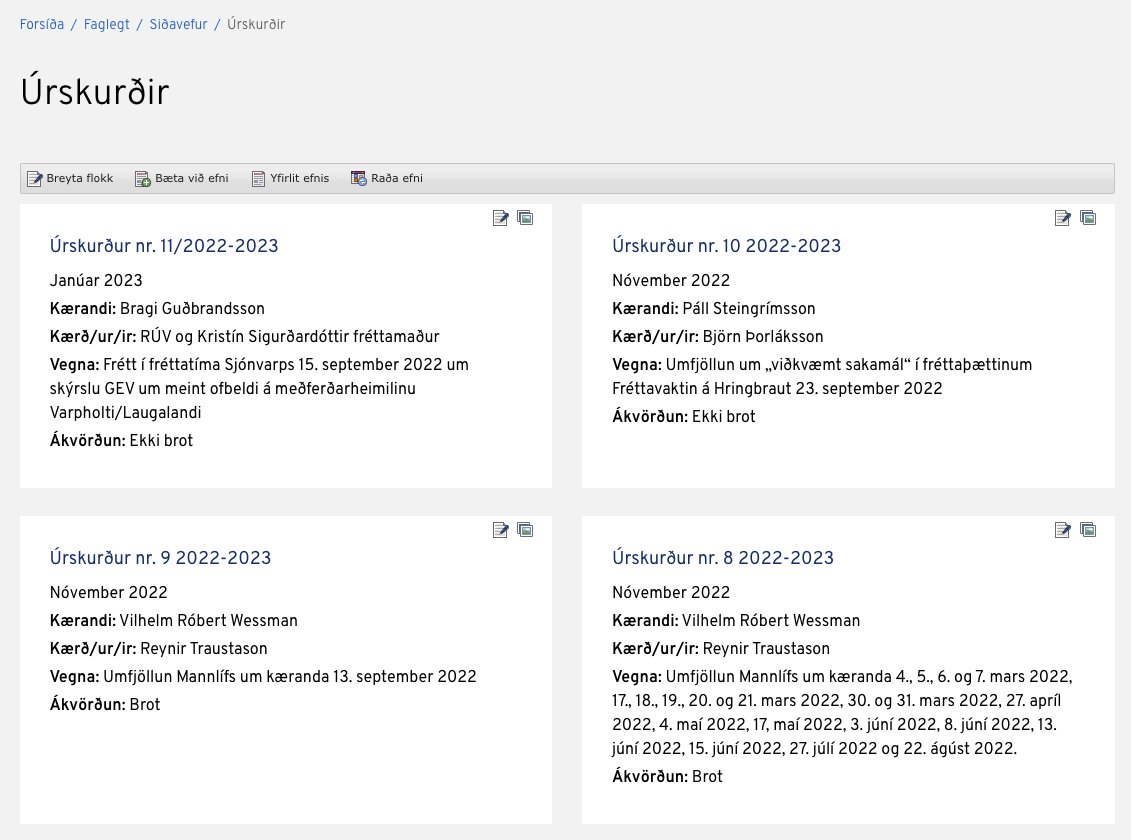This screenshot has height=840, width=1131.
Task: Click the edit icon on Úrskurður nr. 10 card
Action: 1063,218
